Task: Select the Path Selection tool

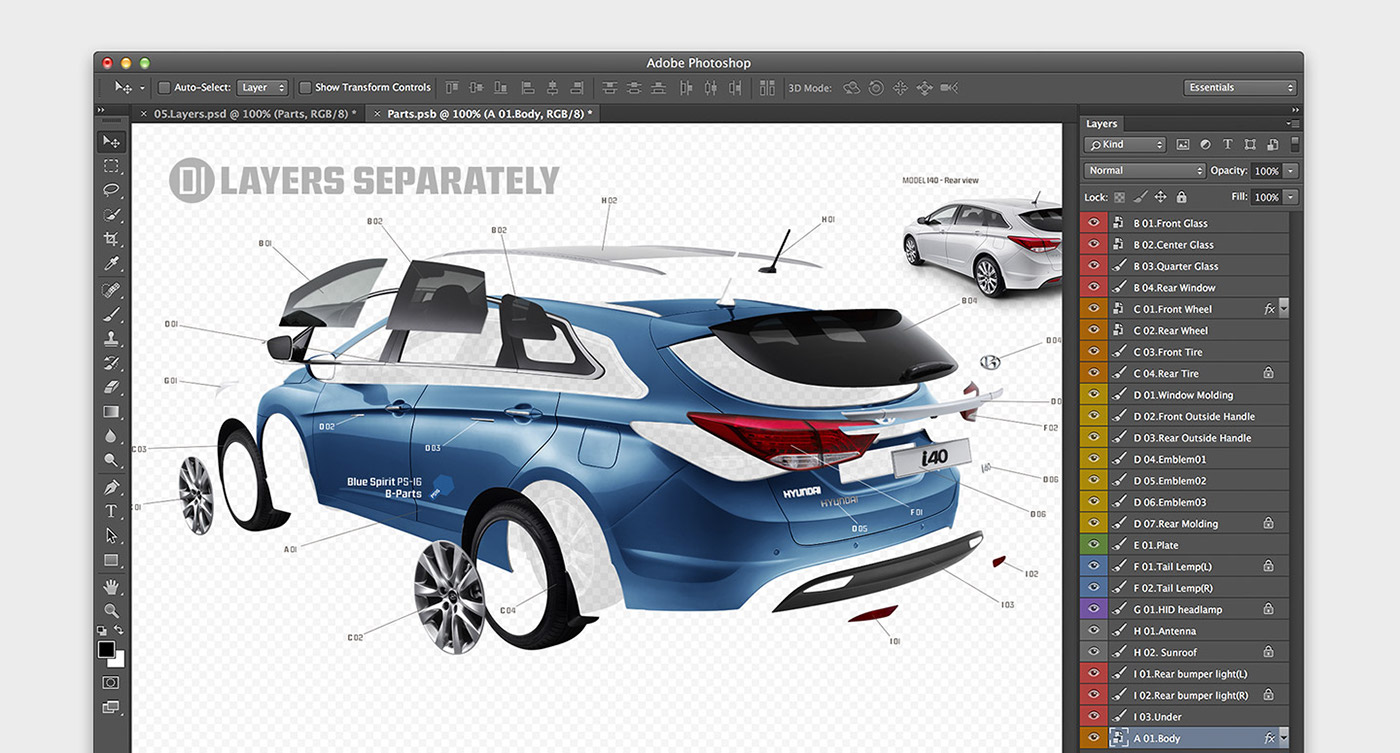Action: (x=111, y=536)
